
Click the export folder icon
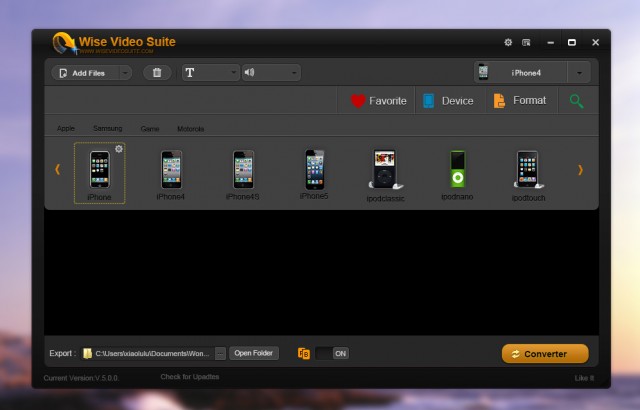87,353
